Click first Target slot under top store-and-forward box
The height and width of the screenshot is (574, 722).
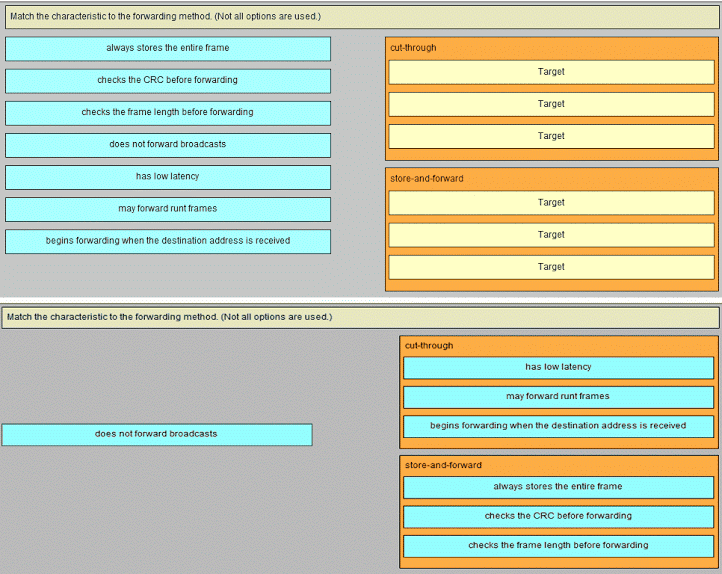(551, 203)
